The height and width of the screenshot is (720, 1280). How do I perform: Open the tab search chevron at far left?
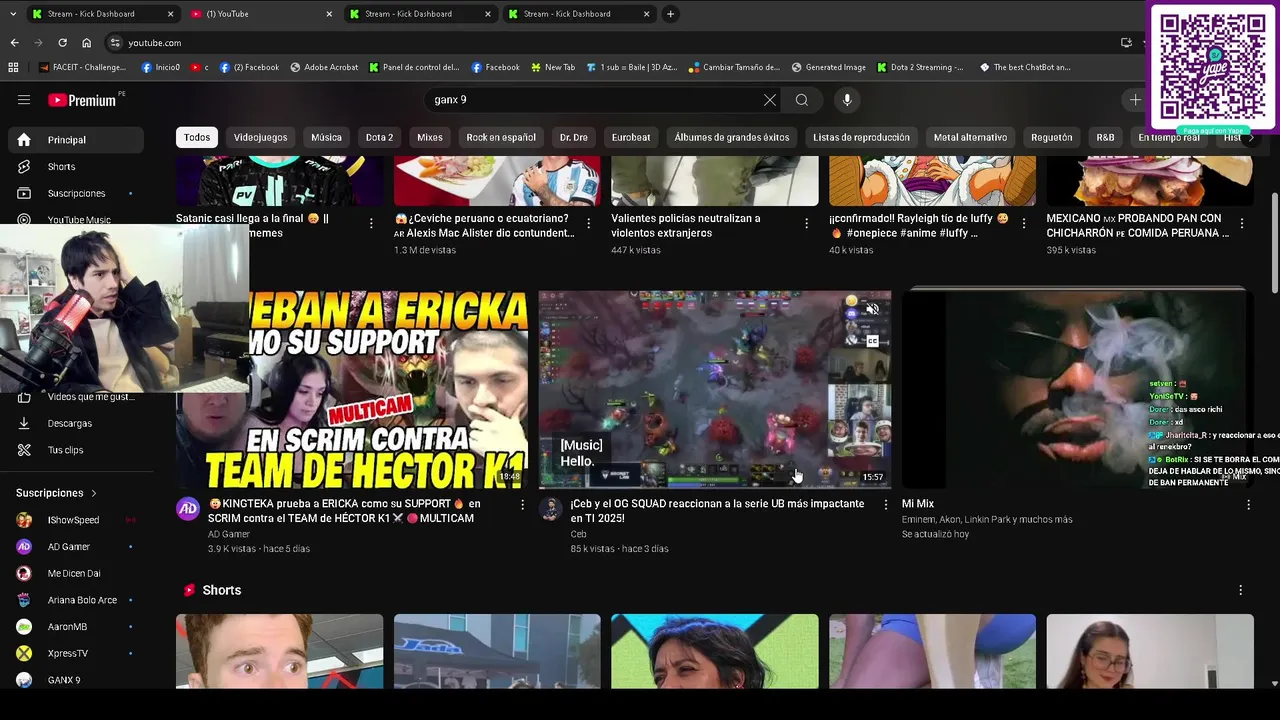coord(12,14)
